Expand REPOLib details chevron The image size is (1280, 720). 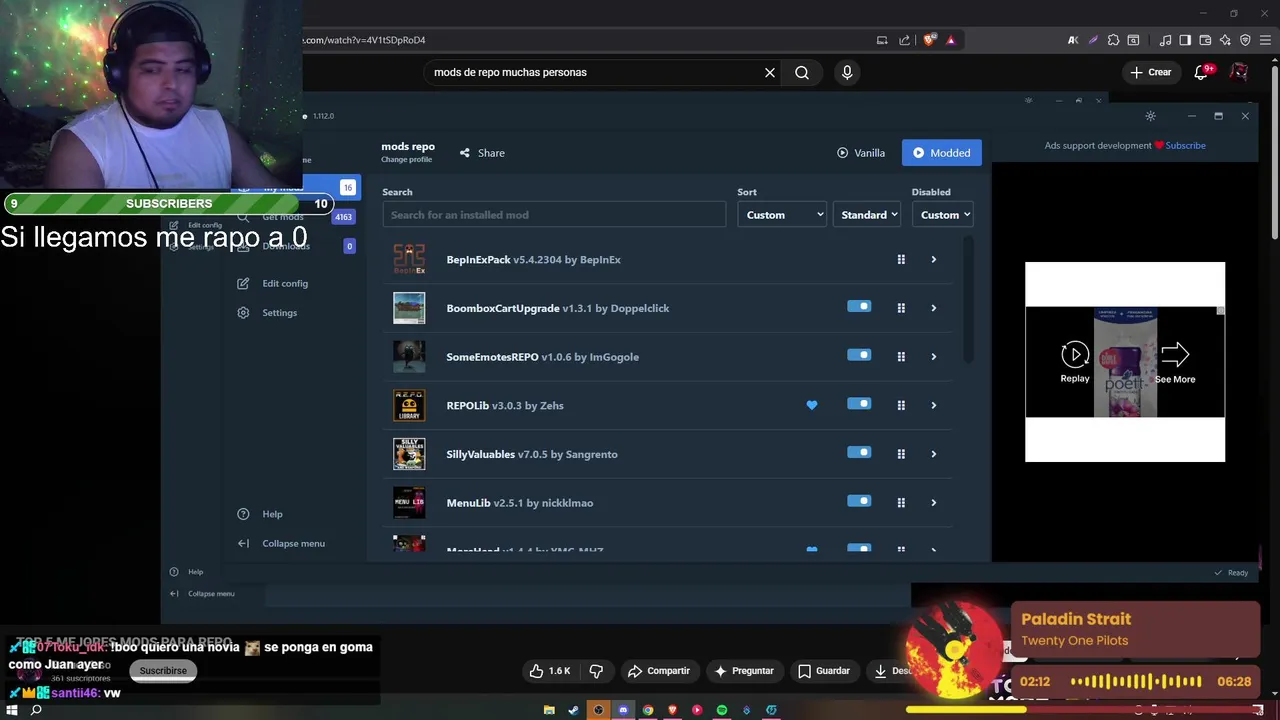pos(934,405)
